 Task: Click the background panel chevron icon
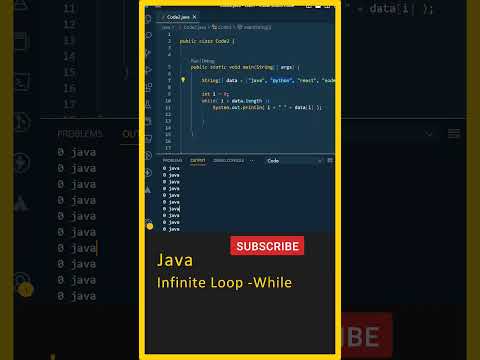(429, 134)
